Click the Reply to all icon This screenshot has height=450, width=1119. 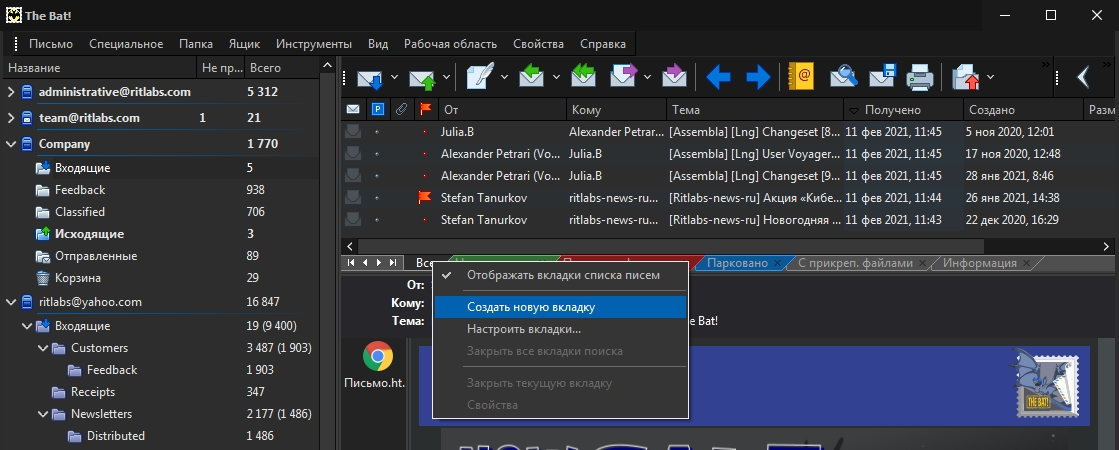(584, 76)
